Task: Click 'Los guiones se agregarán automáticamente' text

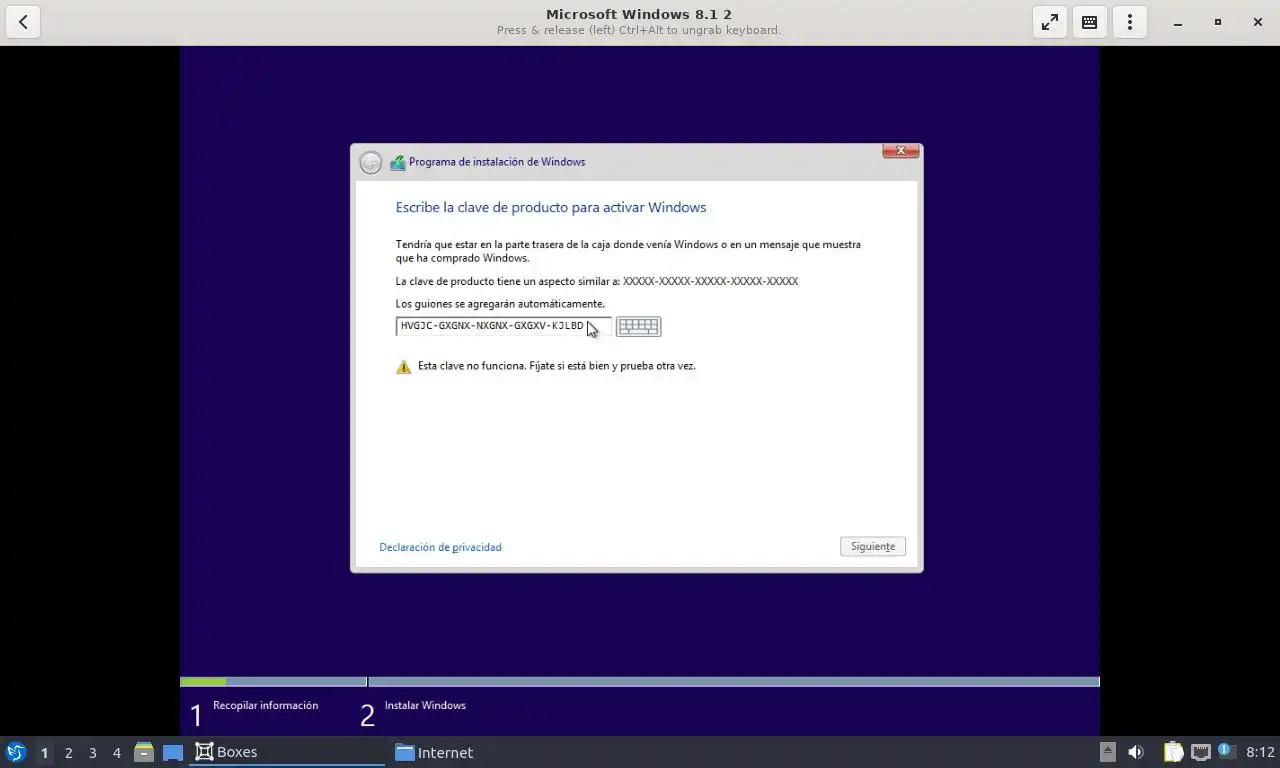Action: point(500,303)
